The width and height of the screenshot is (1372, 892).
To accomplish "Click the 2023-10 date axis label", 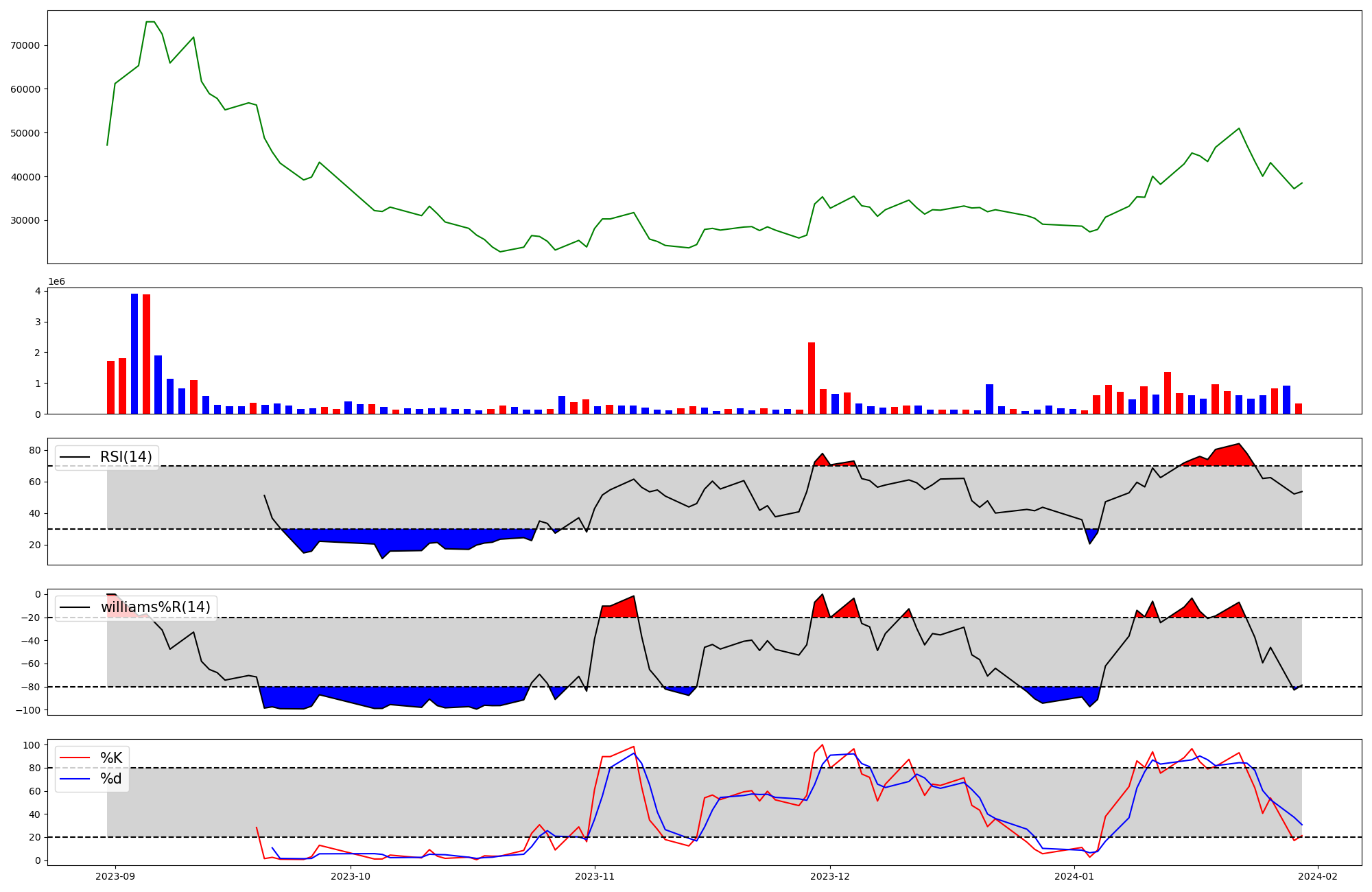I will (x=351, y=876).
